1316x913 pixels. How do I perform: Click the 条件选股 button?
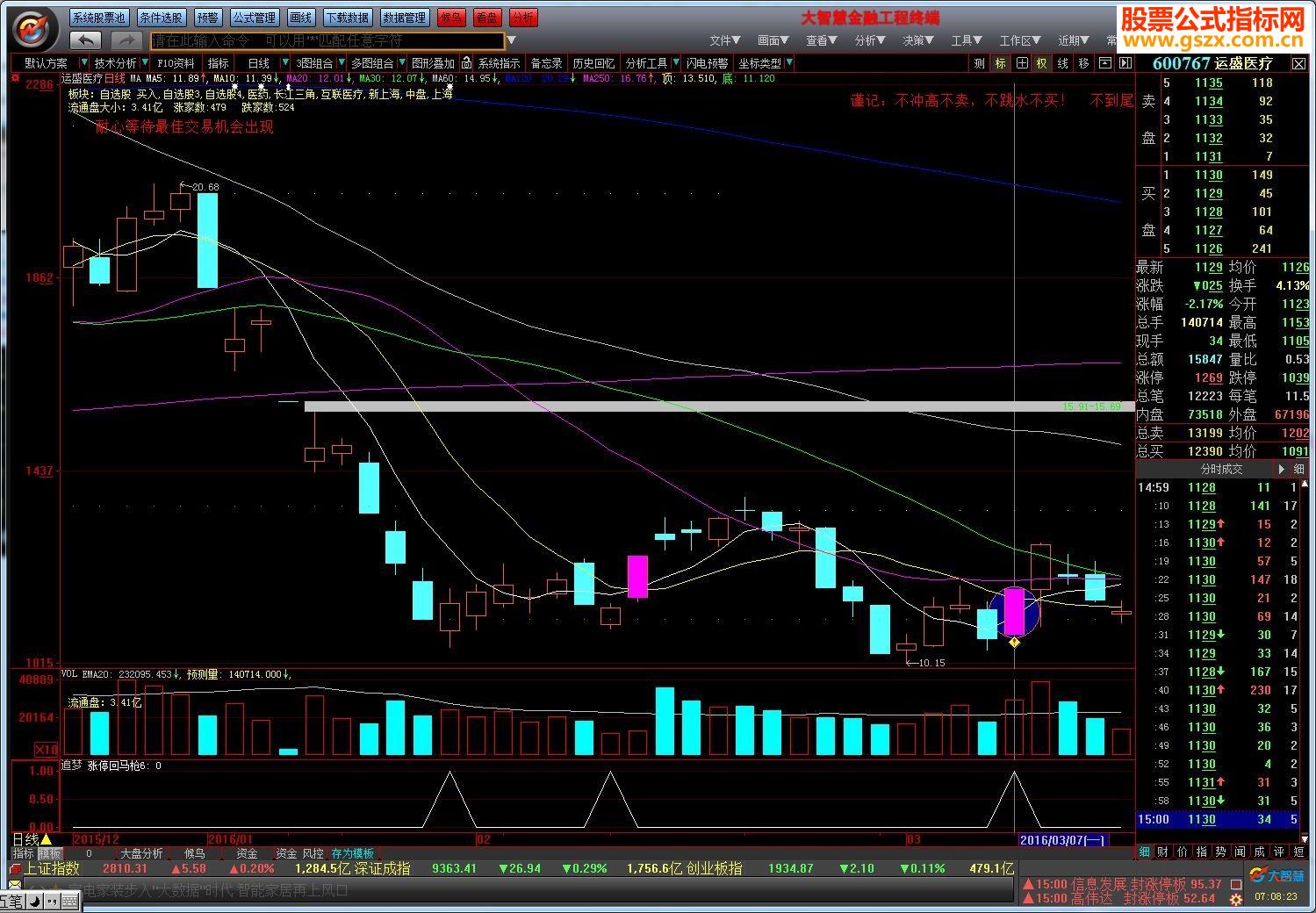point(162,18)
